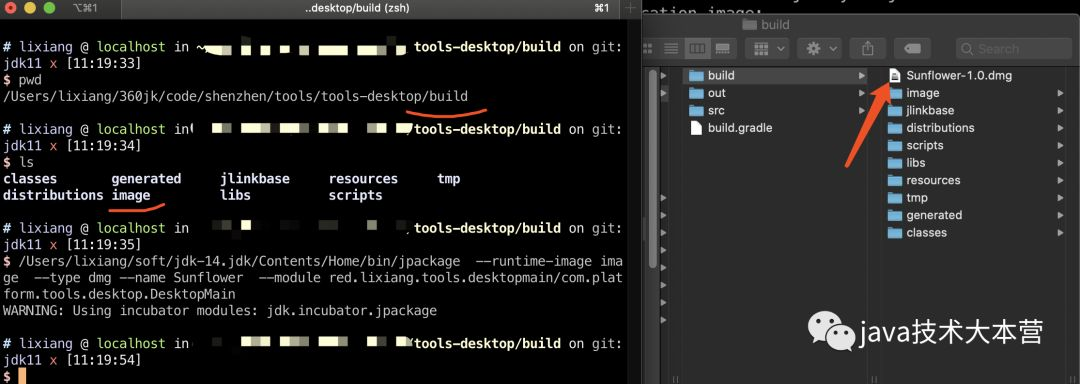1080x384 pixels.
Task: Click the terminal window yellow minimize button
Action: pos(30,8)
